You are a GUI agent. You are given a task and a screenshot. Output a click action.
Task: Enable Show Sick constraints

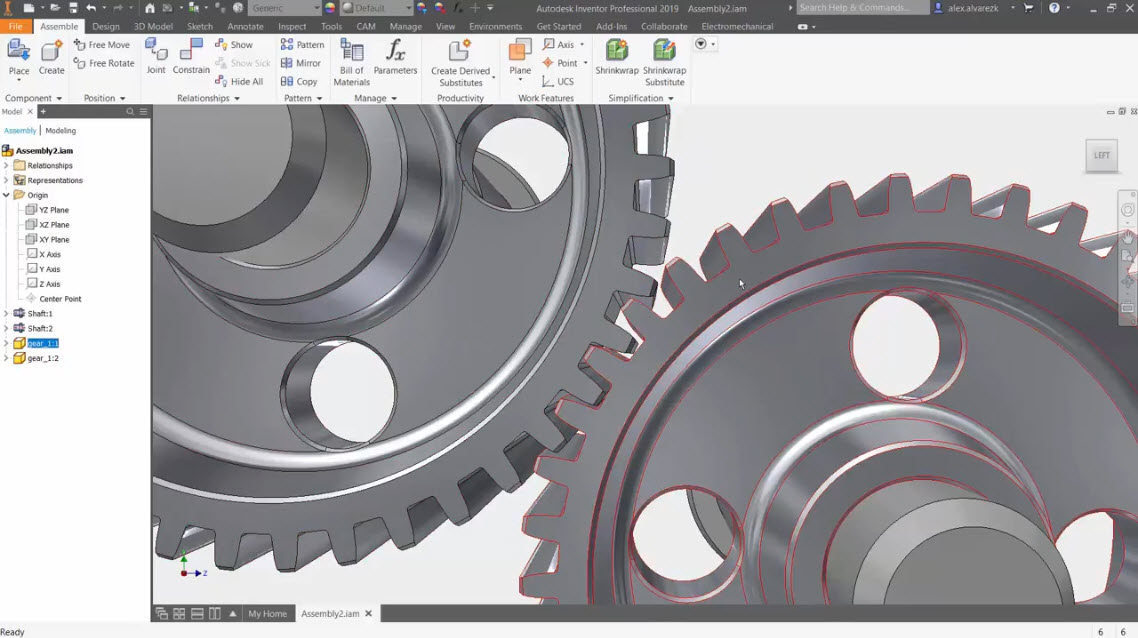coord(243,63)
